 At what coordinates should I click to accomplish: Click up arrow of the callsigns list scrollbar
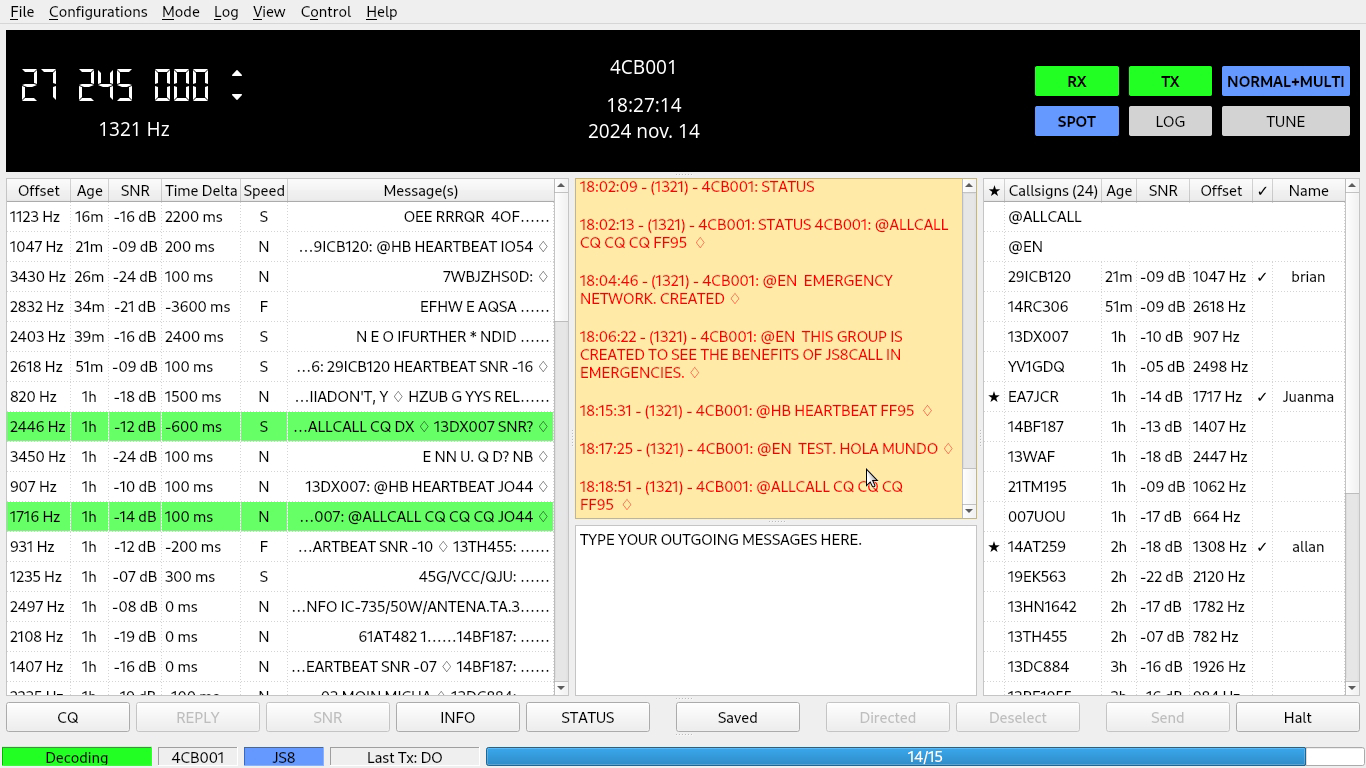coord(1352,186)
